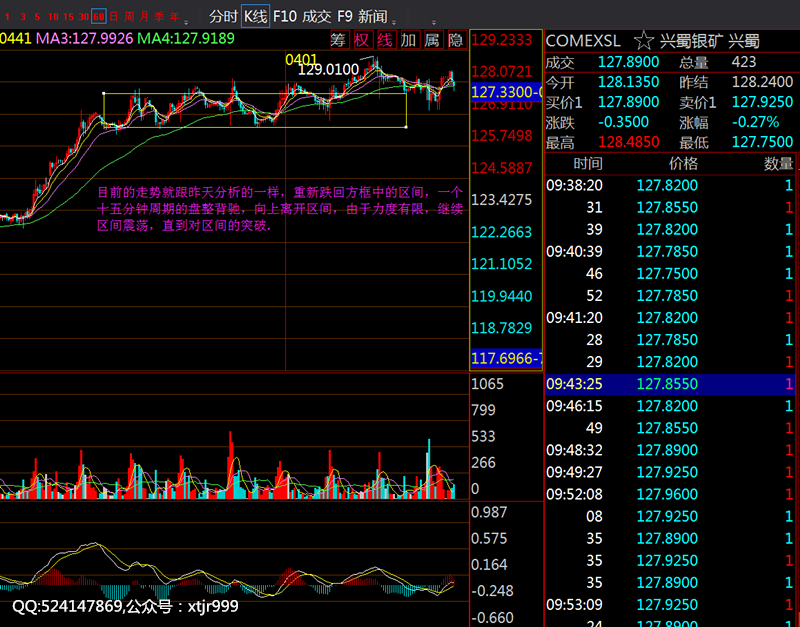Open the 成交 trades tab
Viewport: 800px width, 627px height.
316,16
